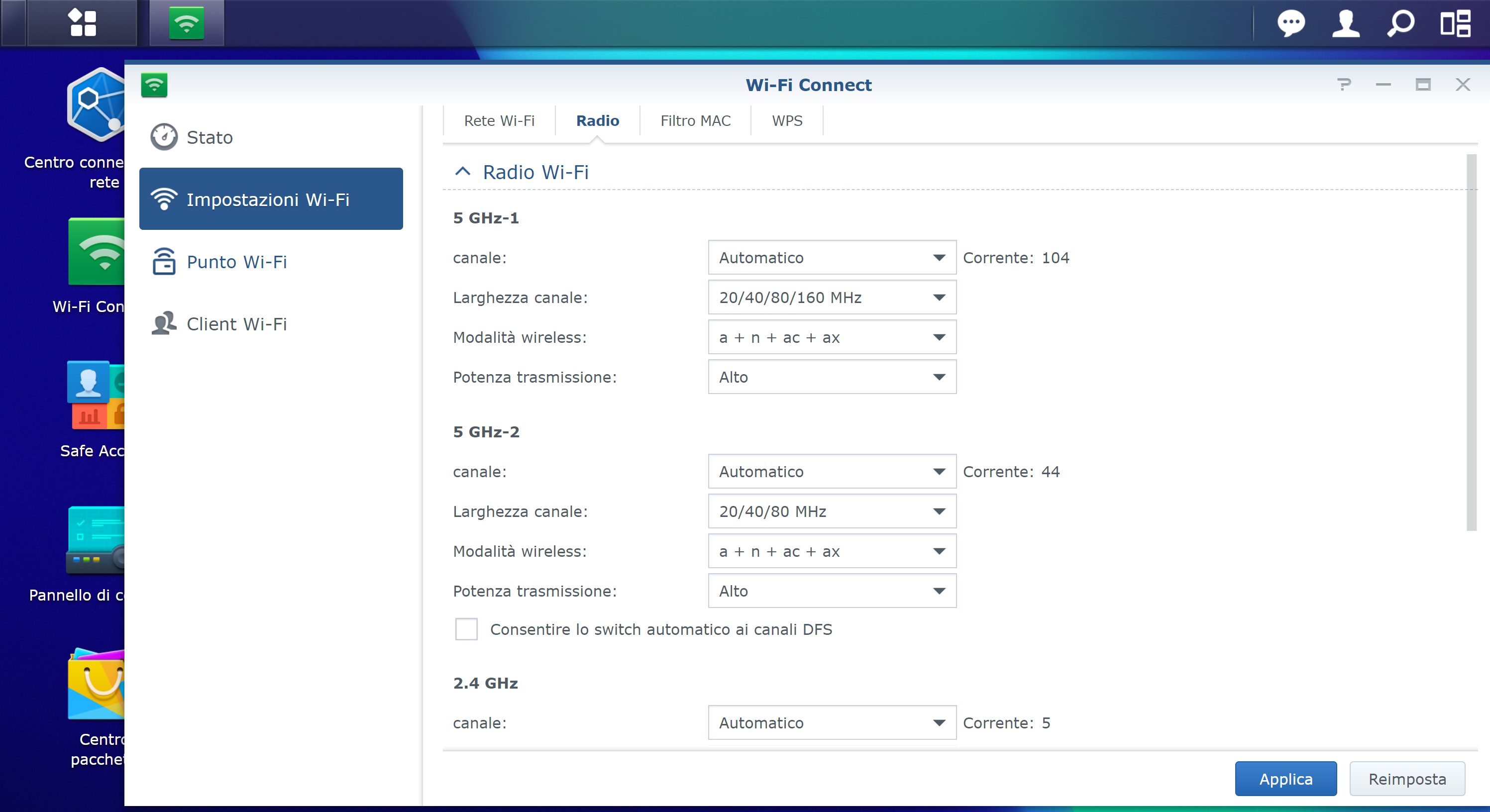Screen dimensions: 1490x812
Task: Click the Applica button
Action: point(1286,779)
